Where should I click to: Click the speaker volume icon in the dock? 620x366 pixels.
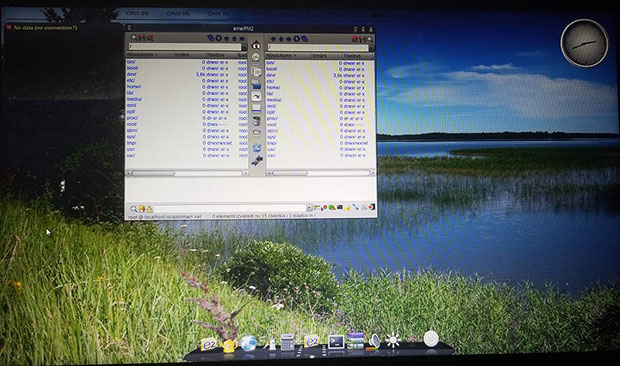click(373, 342)
